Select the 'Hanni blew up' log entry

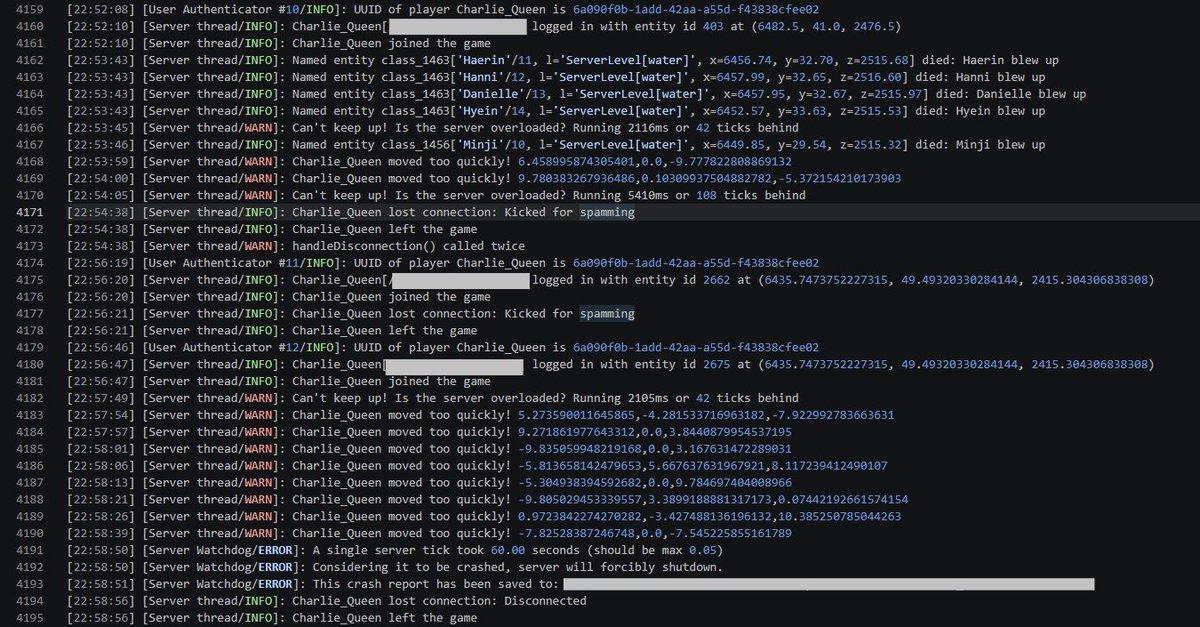click(x=556, y=77)
